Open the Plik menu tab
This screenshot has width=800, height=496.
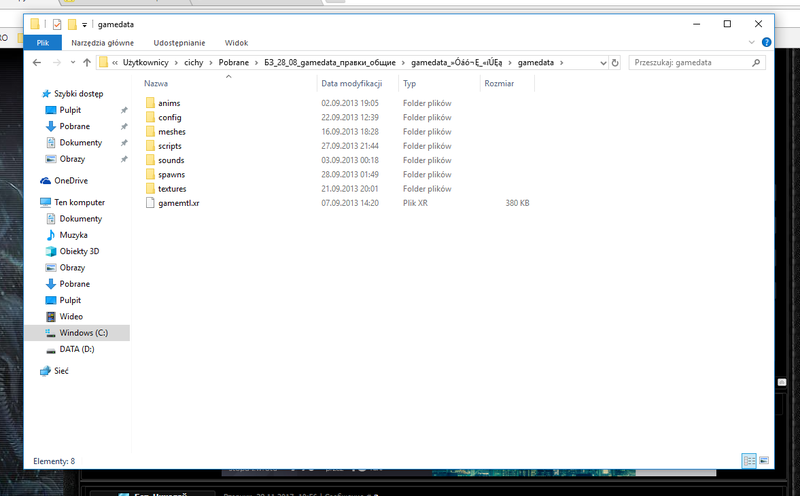pyautogui.click(x=43, y=43)
